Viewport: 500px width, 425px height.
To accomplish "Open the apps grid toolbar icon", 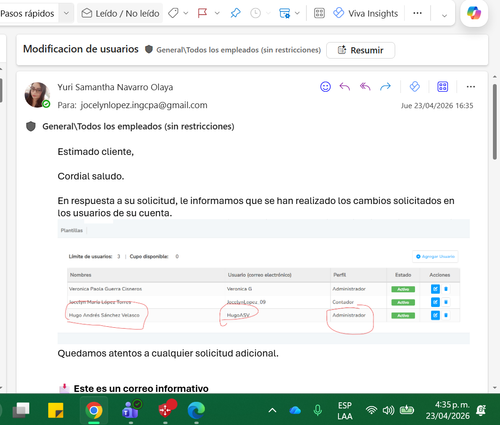I will click(x=319, y=13).
